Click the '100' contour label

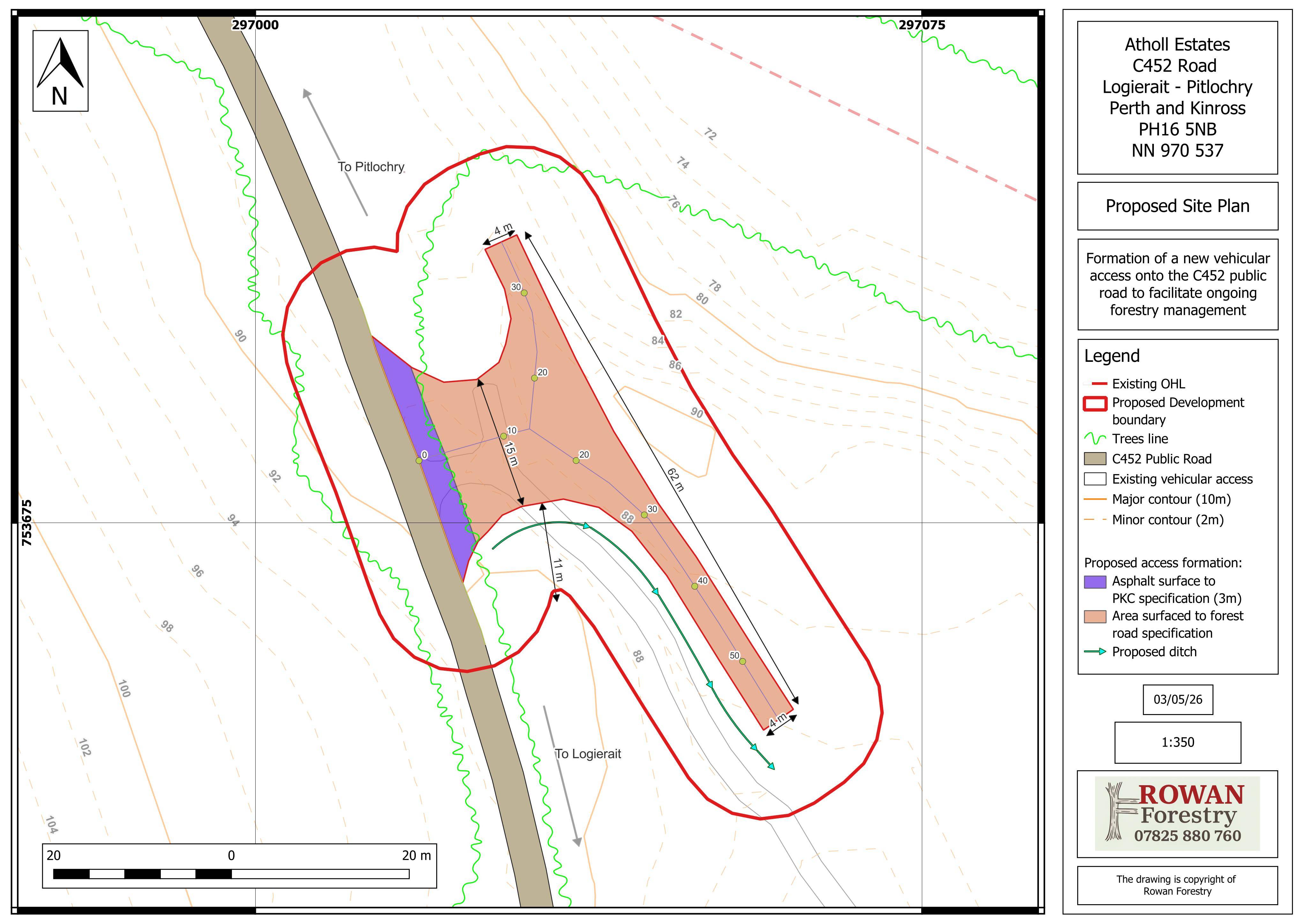124,688
